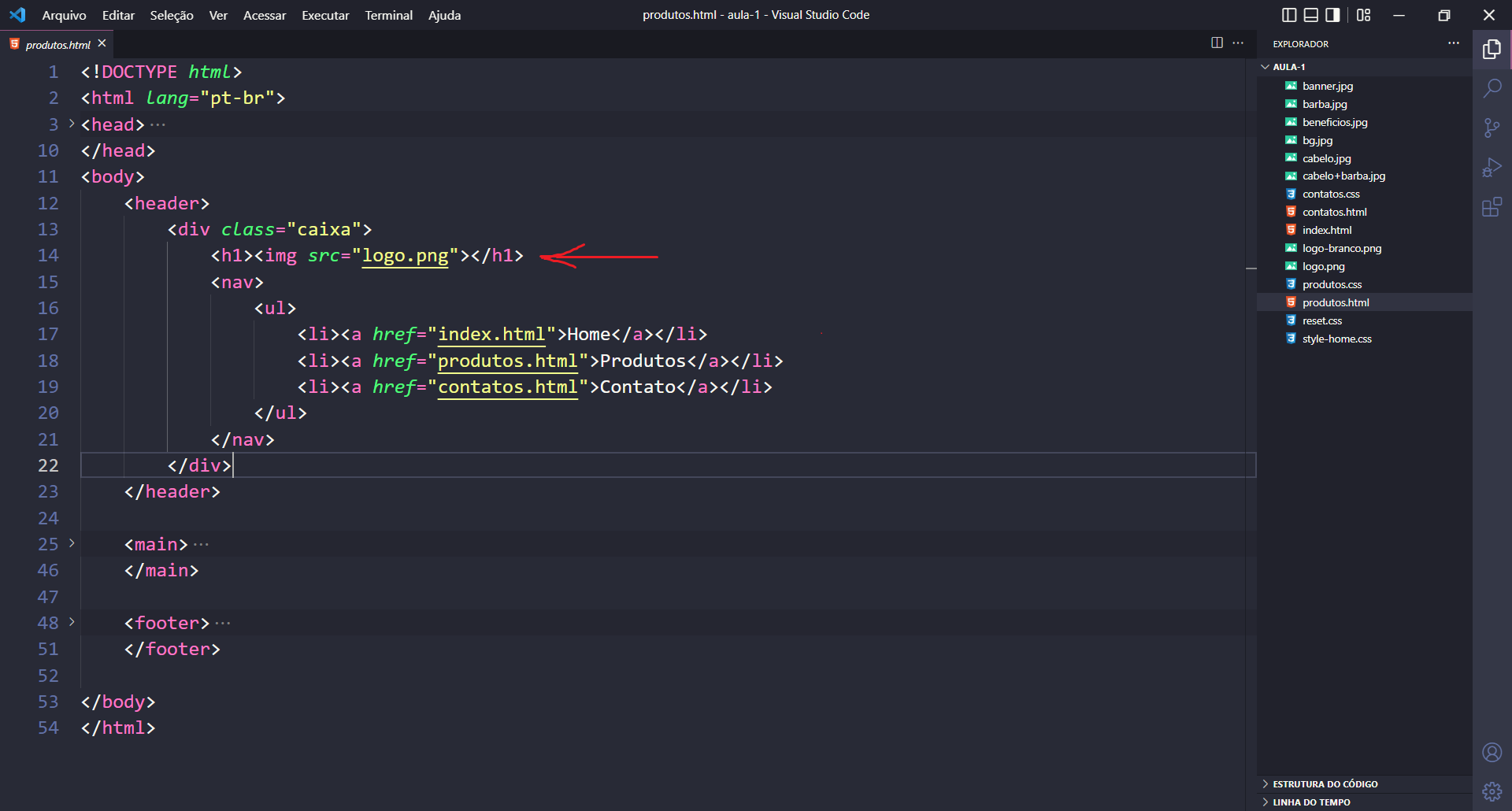This screenshot has width=1512, height=811.
Task: Restore down the VS Code window
Action: pos(1444,15)
